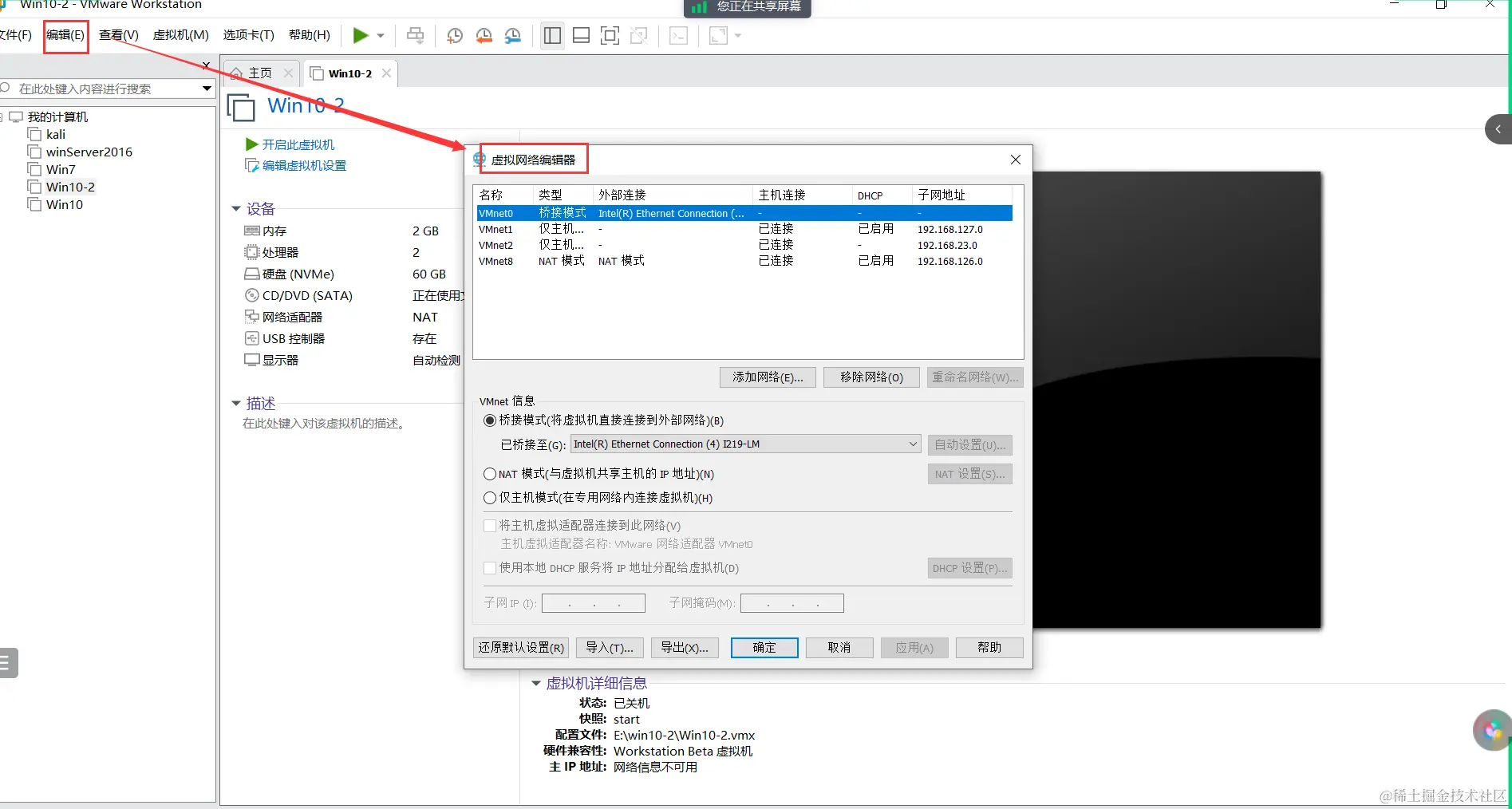Click the 添加网络(E)... button

point(768,377)
